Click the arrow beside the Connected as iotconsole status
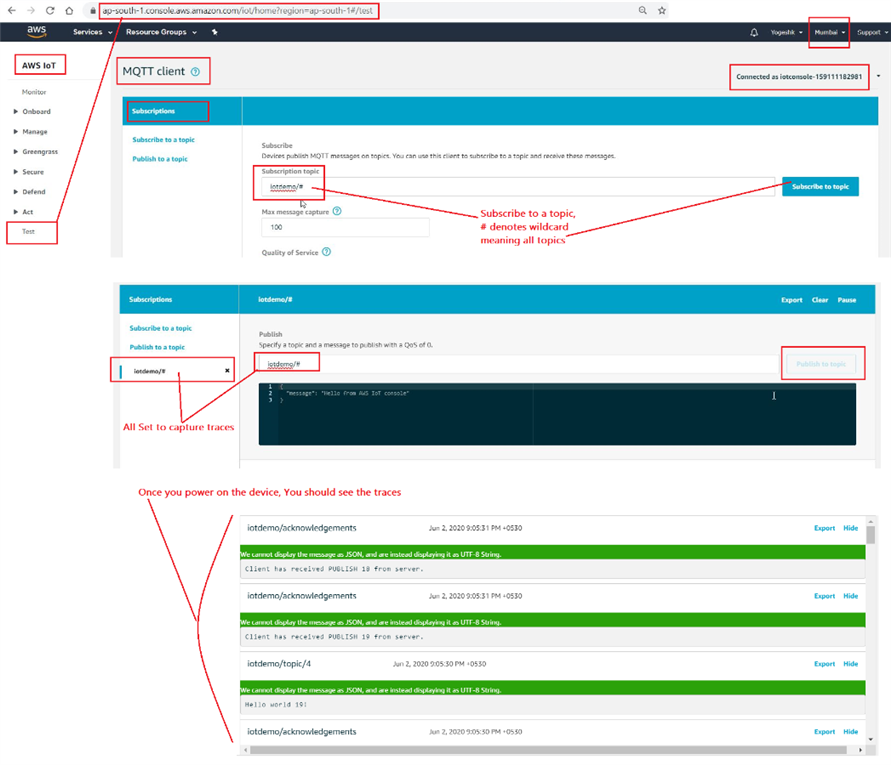 [x=878, y=76]
